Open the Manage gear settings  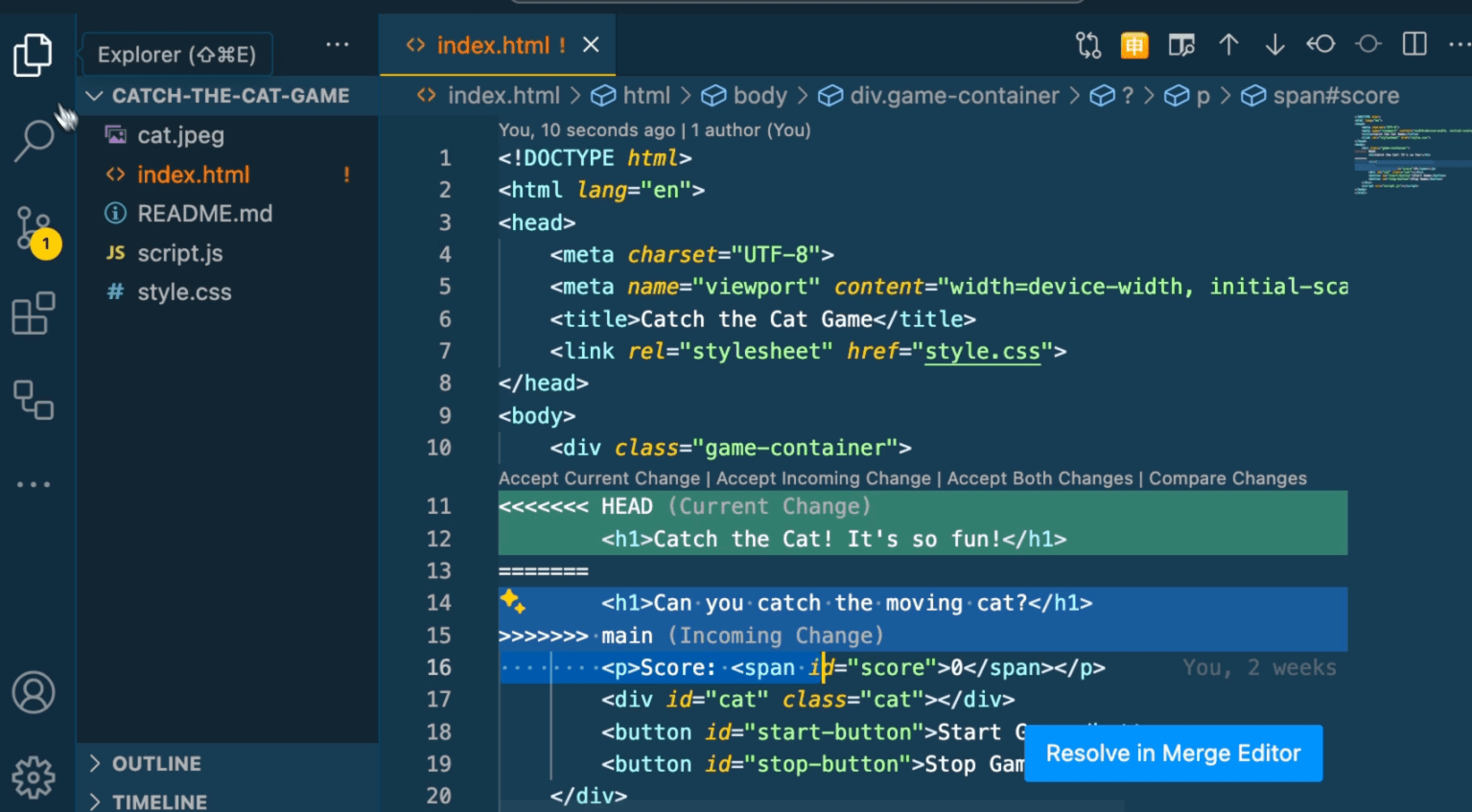pos(34,777)
